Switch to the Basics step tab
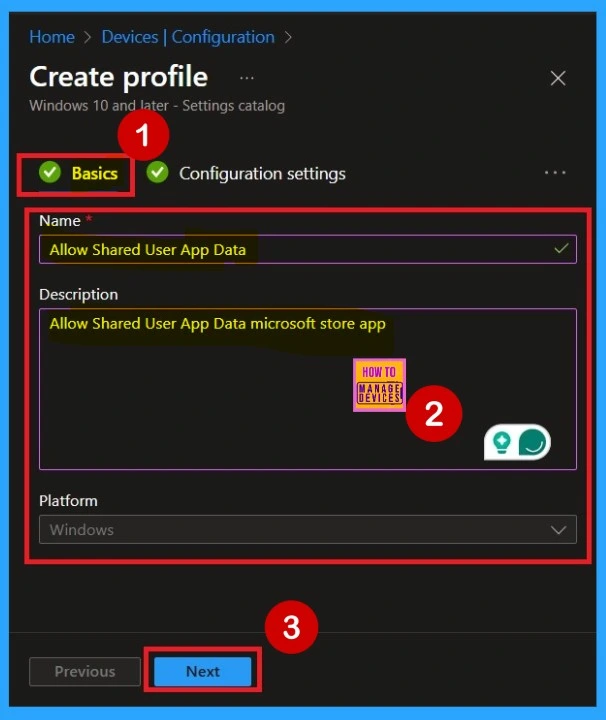Screen dimensions: 606x720 click(x=79, y=174)
